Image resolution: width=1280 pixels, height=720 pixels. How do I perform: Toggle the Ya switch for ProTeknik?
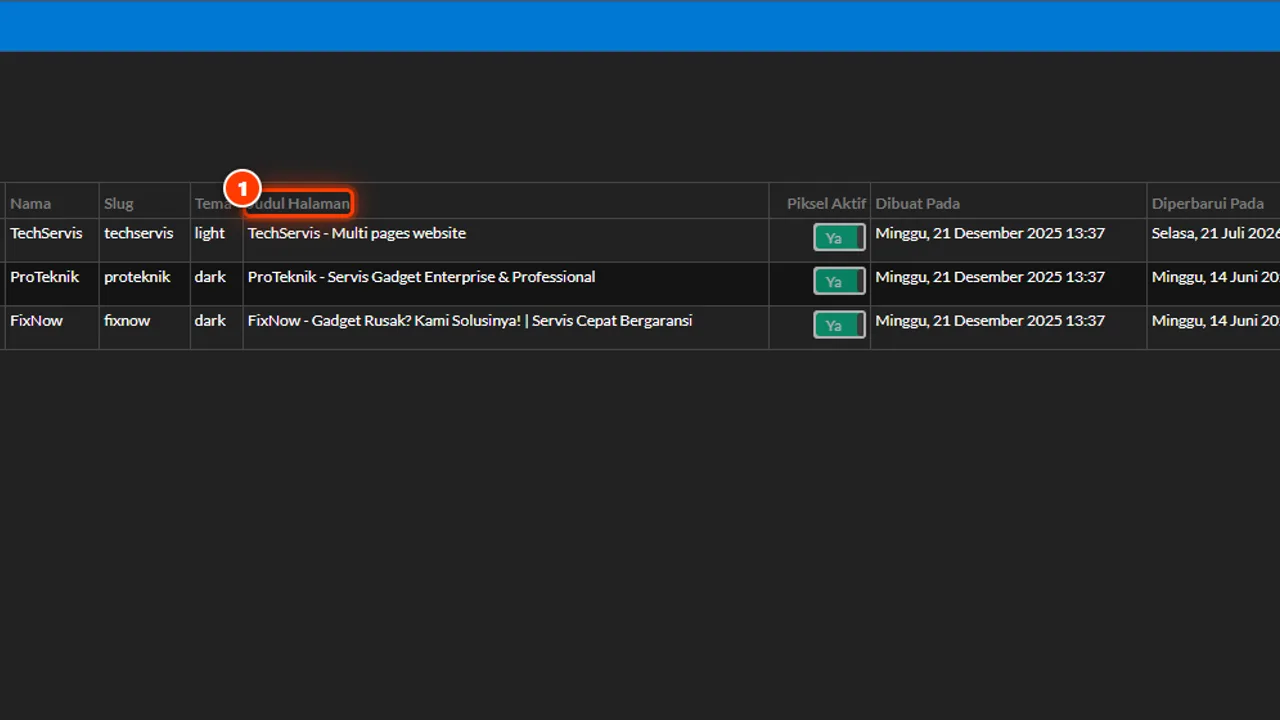839,282
